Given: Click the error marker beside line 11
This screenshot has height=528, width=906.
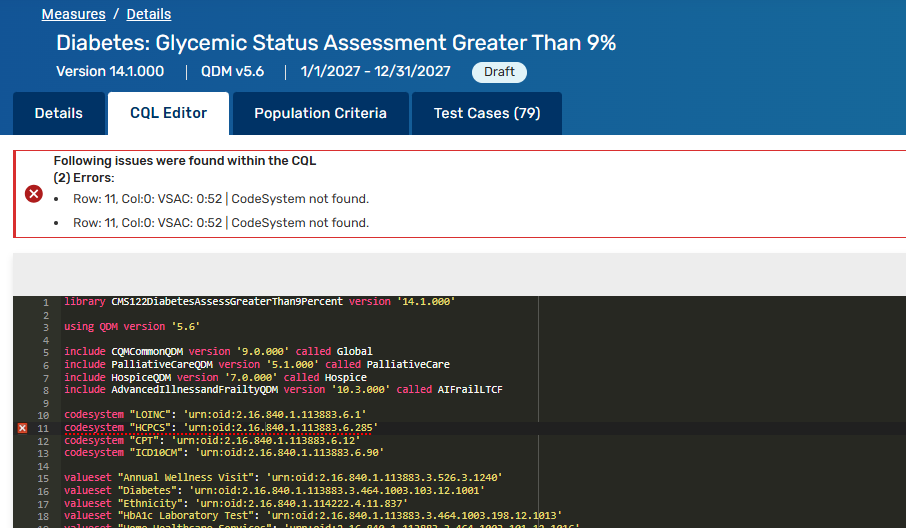Looking at the screenshot, I should click(22, 428).
